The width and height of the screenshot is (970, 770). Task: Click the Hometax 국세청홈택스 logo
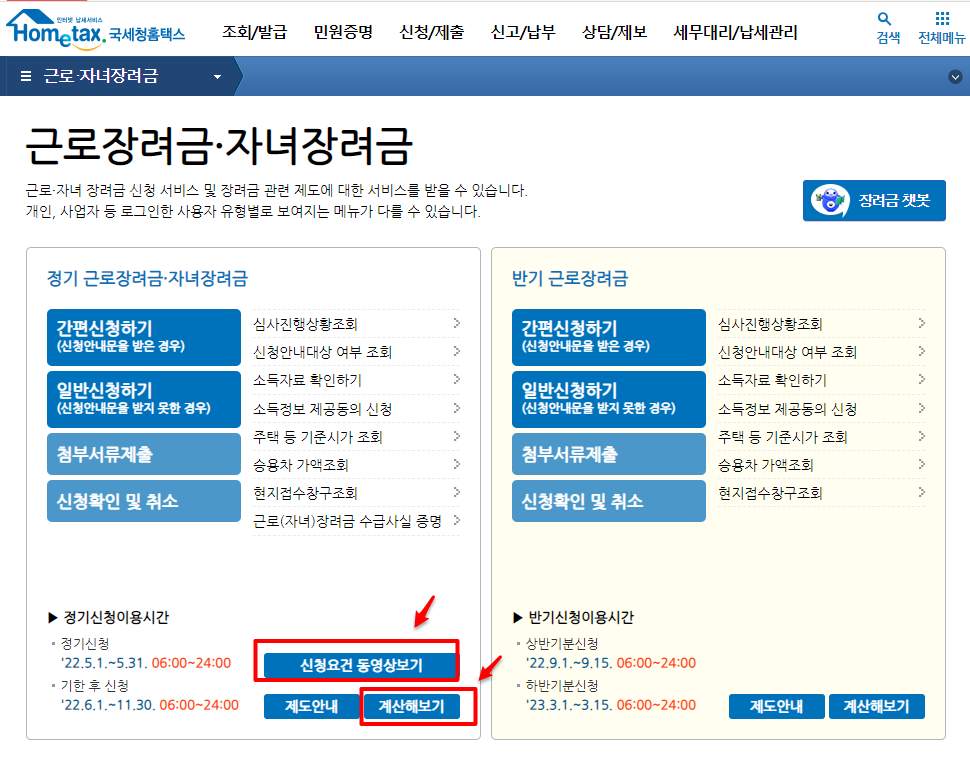95,30
